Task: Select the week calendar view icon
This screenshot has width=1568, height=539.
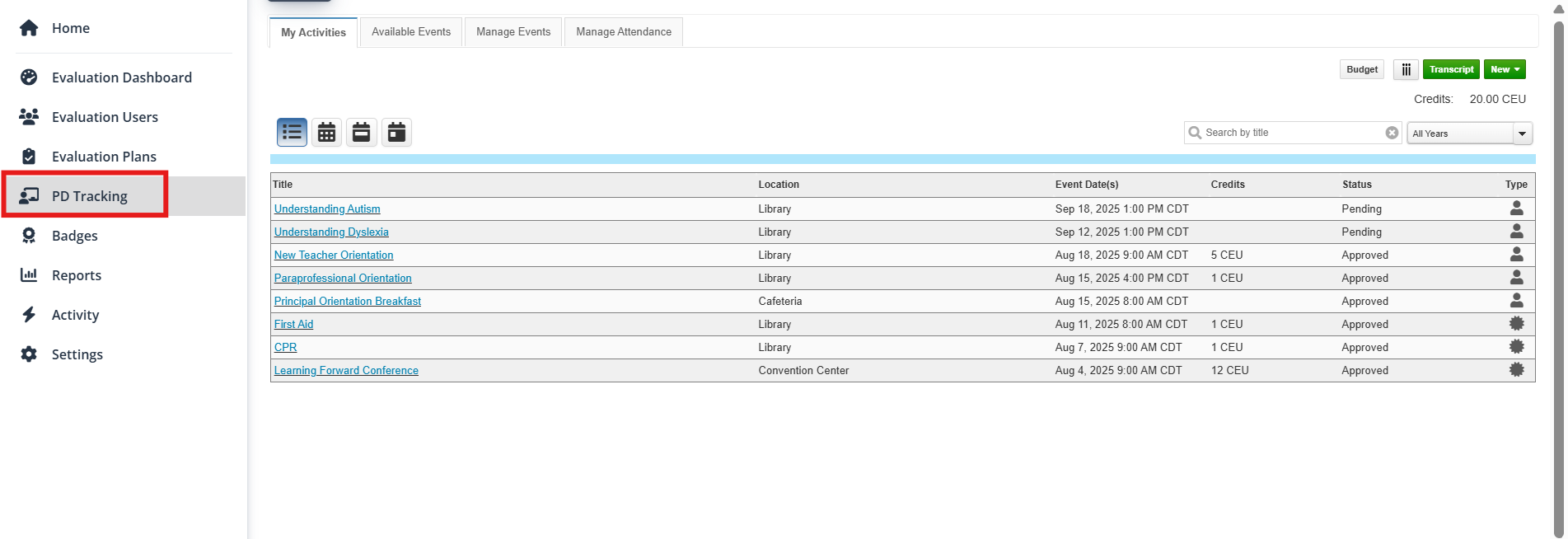Action: [361, 132]
